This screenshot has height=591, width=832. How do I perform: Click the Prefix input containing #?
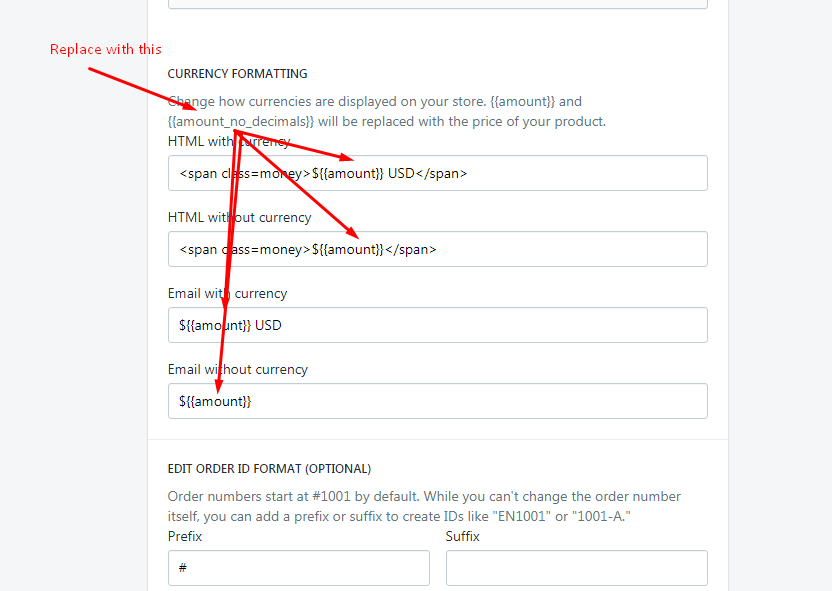(298, 567)
